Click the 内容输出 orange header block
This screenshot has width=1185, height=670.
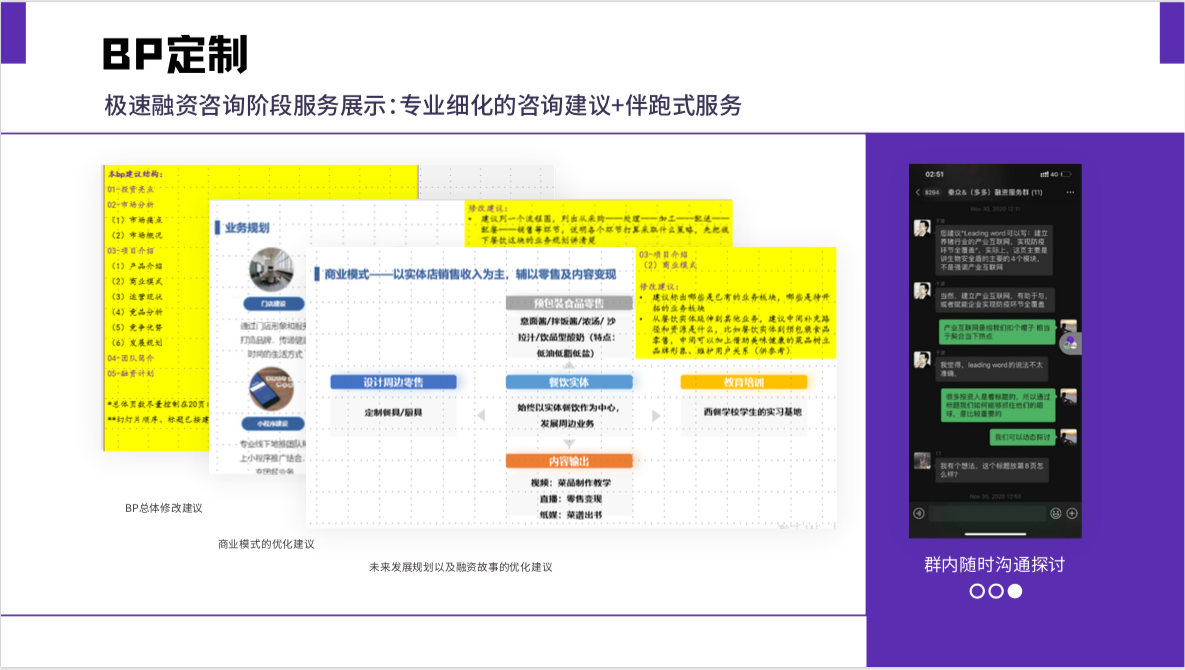pos(569,461)
